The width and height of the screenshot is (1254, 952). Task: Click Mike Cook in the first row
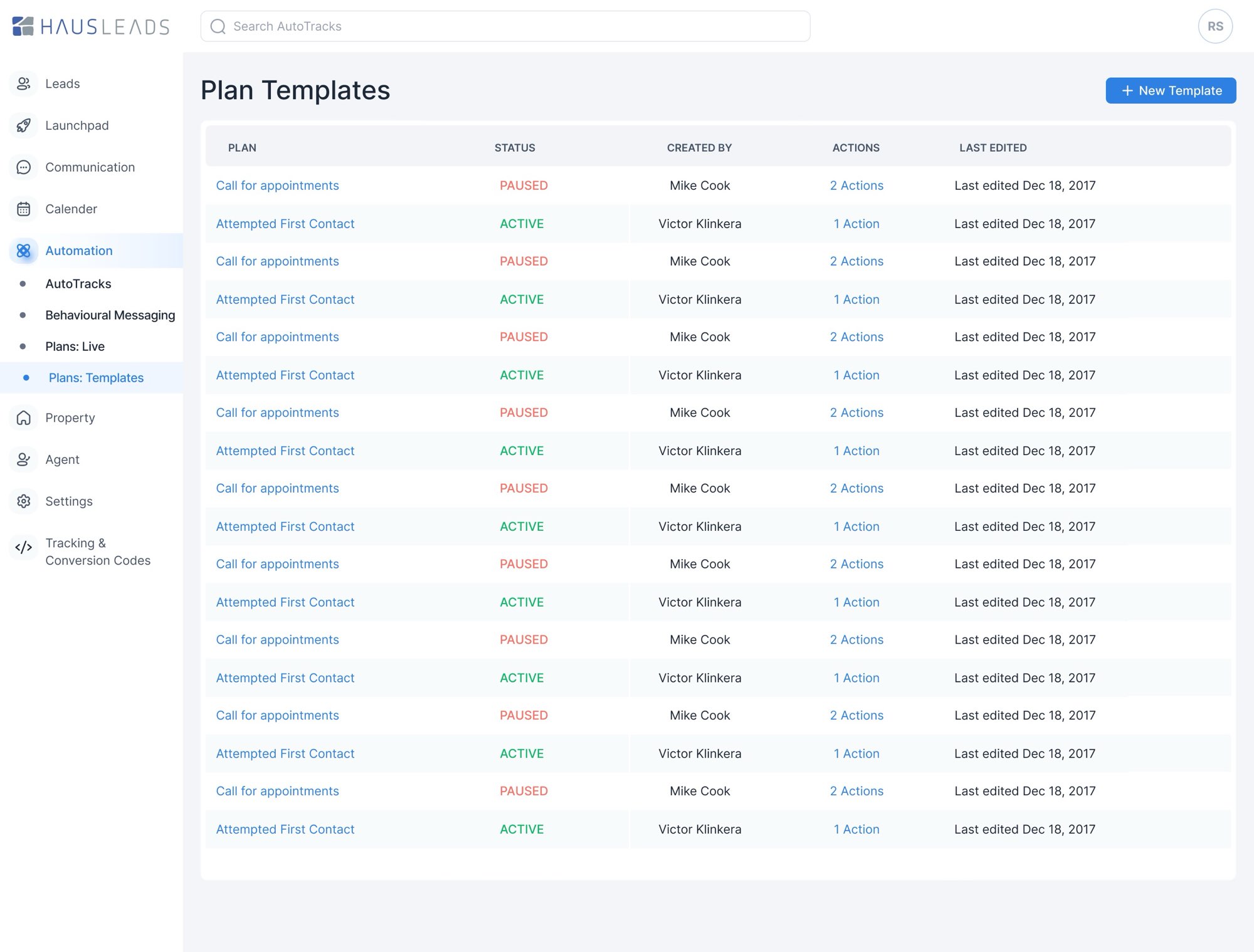700,186
